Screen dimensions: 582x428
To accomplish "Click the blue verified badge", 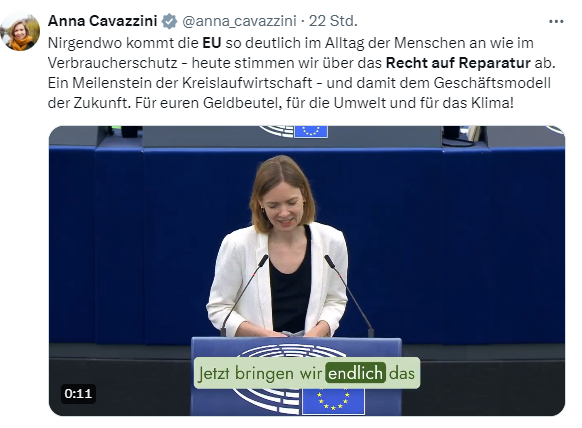I will pos(170,21).
